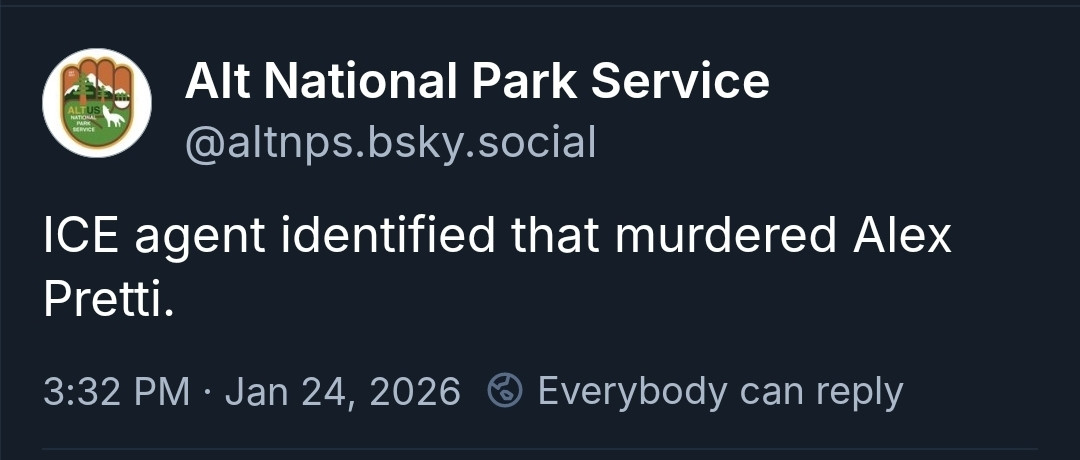Click the 3:32 PM timestamp

(x=117, y=391)
